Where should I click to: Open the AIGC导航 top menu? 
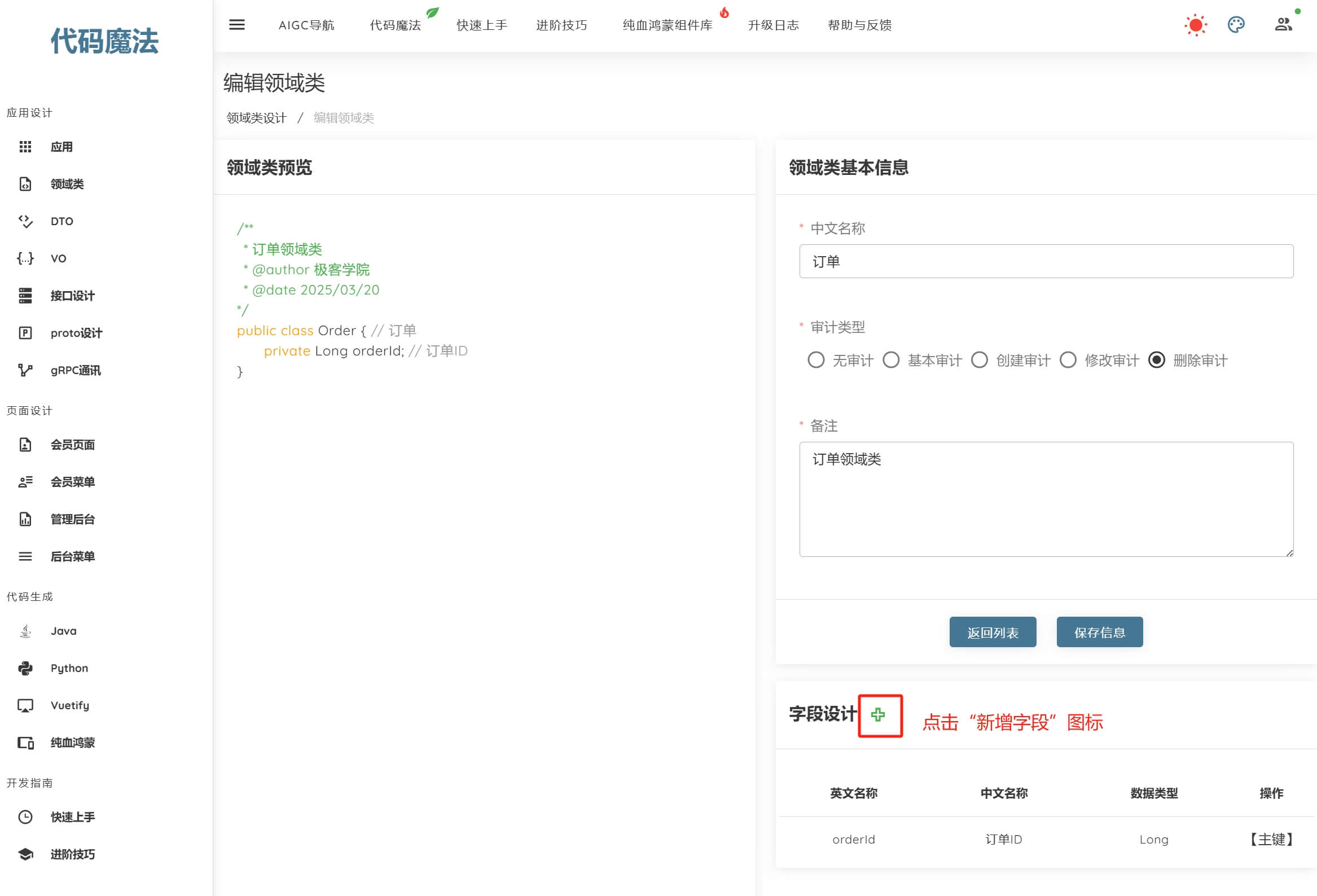tap(306, 25)
